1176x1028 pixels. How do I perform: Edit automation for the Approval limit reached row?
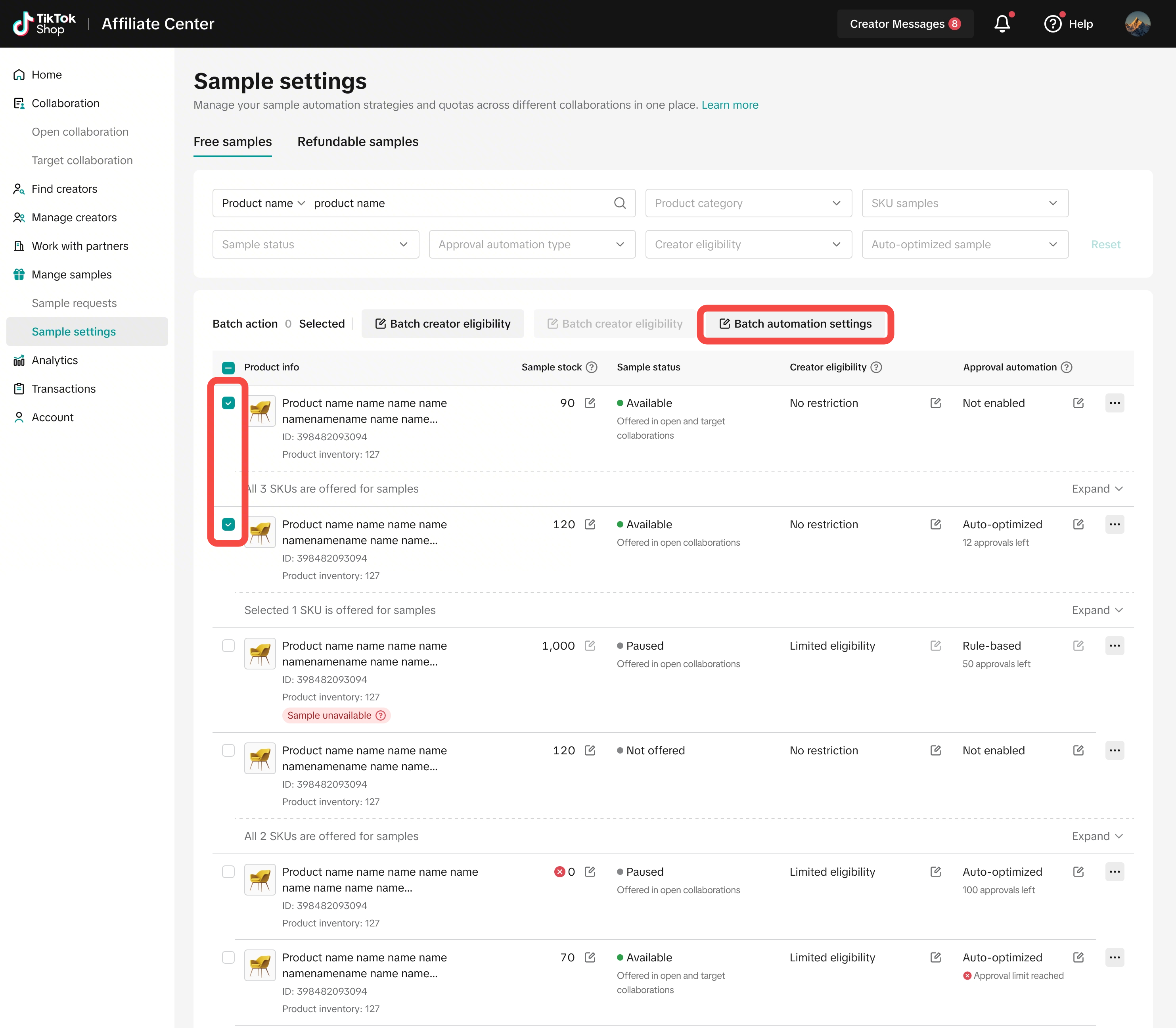(x=1078, y=957)
